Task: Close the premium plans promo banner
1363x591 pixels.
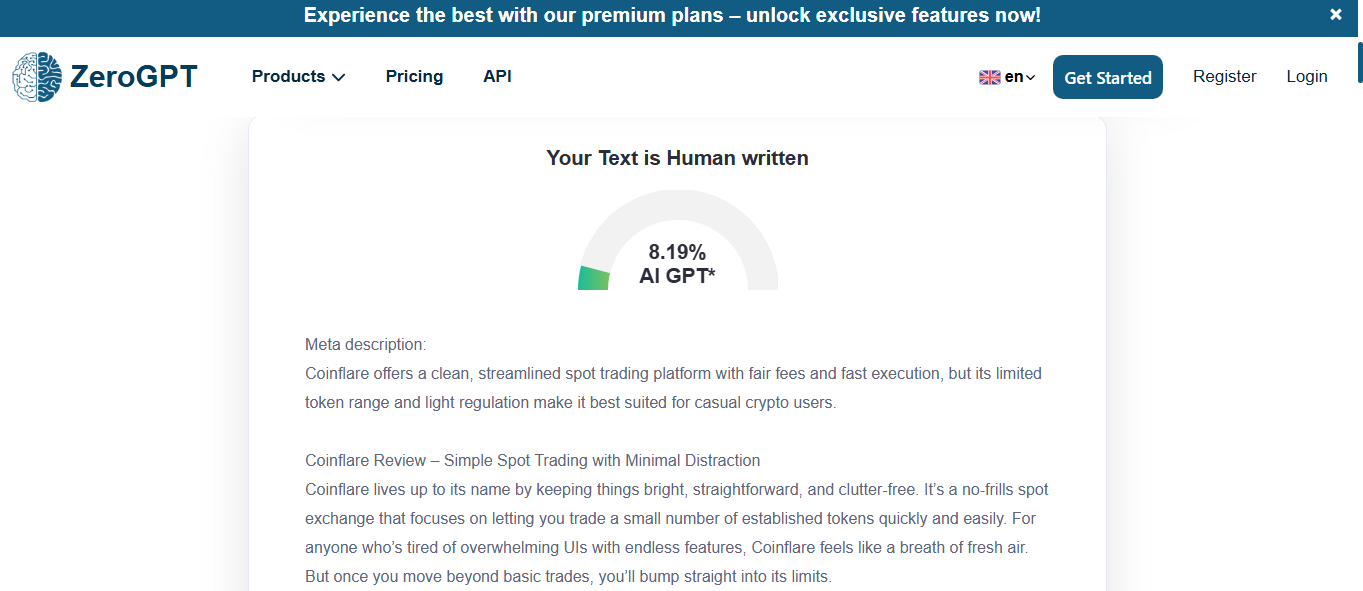Action: tap(1336, 15)
